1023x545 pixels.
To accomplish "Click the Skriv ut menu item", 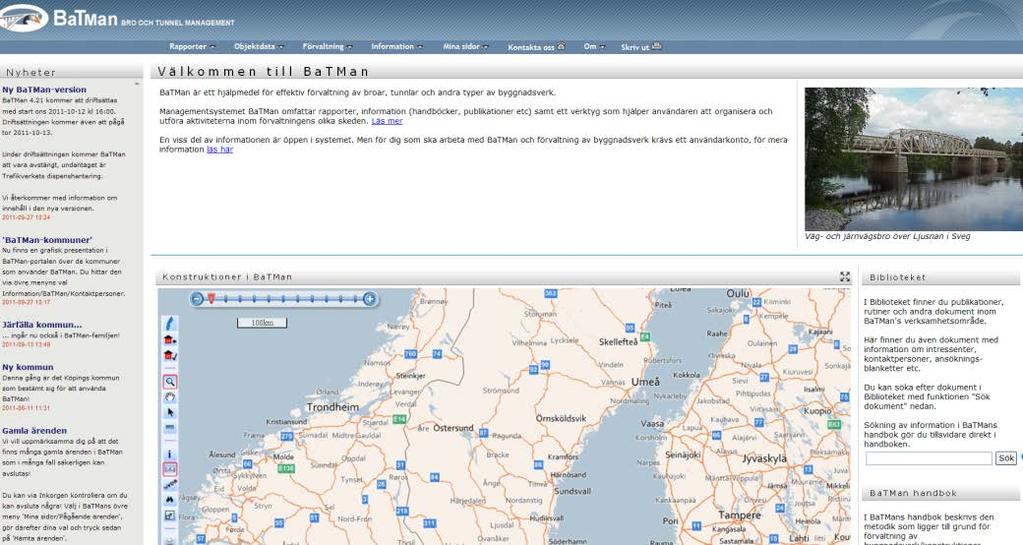I will (x=635, y=47).
